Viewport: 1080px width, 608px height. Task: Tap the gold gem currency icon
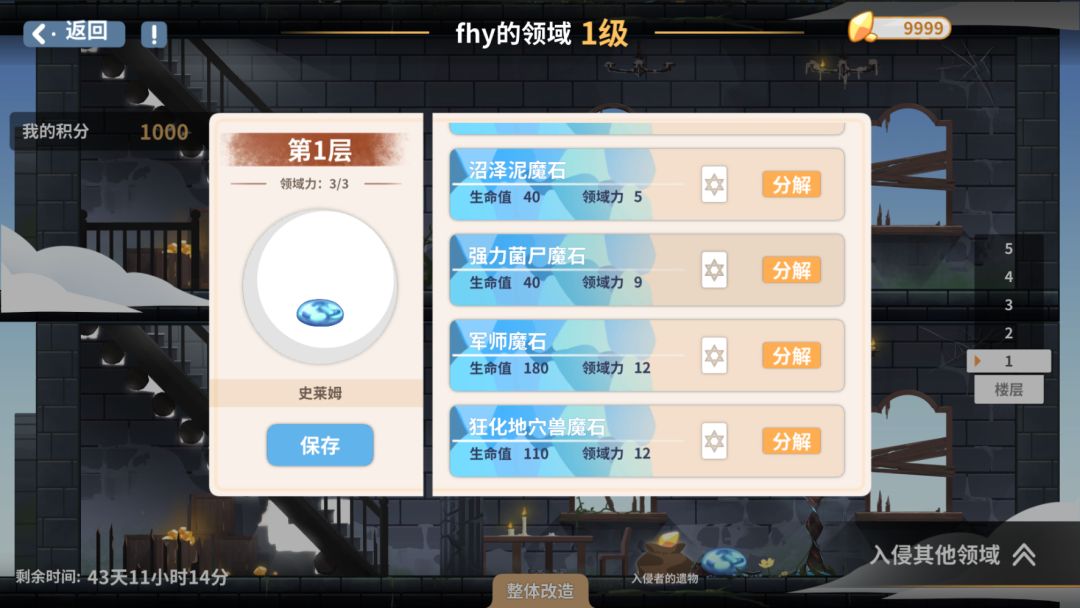click(x=862, y=28)
